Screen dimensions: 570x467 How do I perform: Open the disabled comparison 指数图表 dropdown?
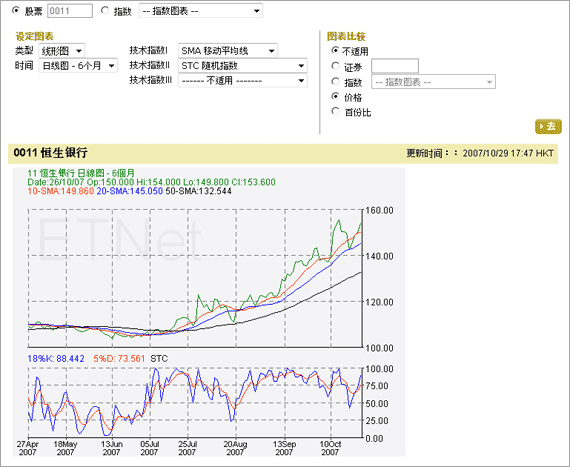[433, 82]
